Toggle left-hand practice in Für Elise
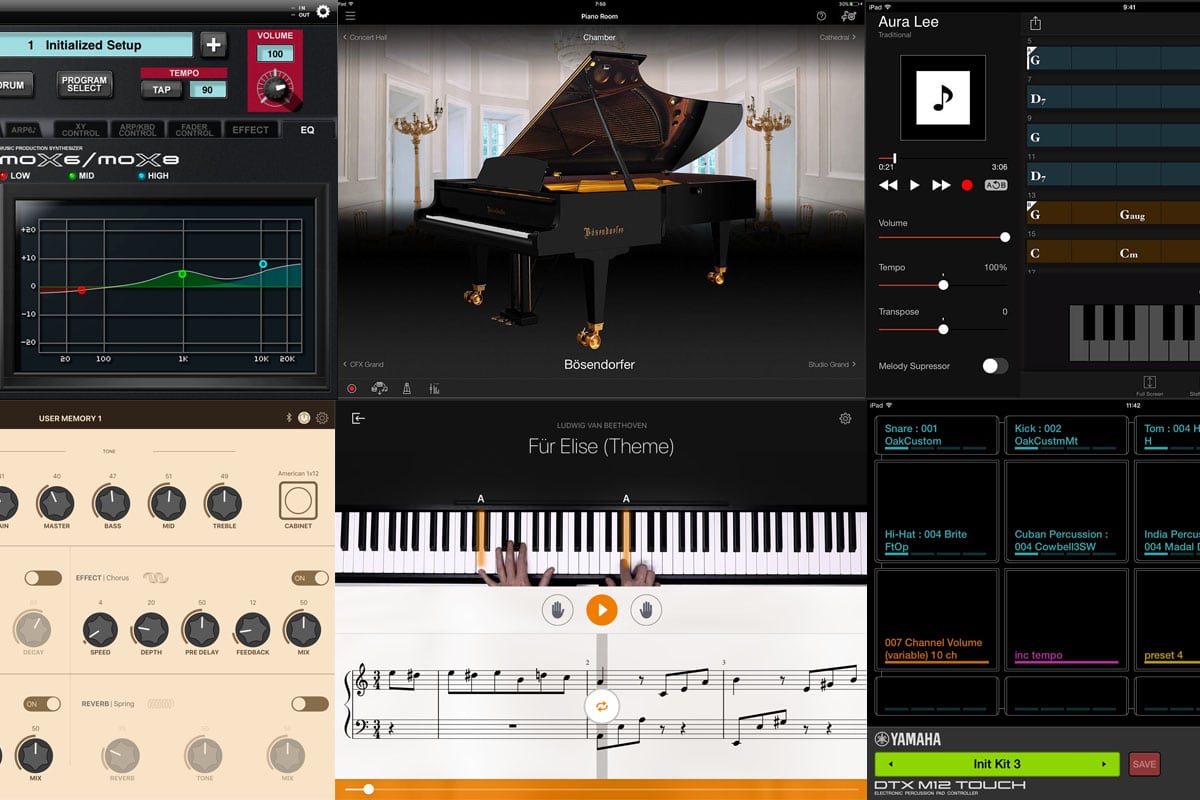 (x=557, y=609)
